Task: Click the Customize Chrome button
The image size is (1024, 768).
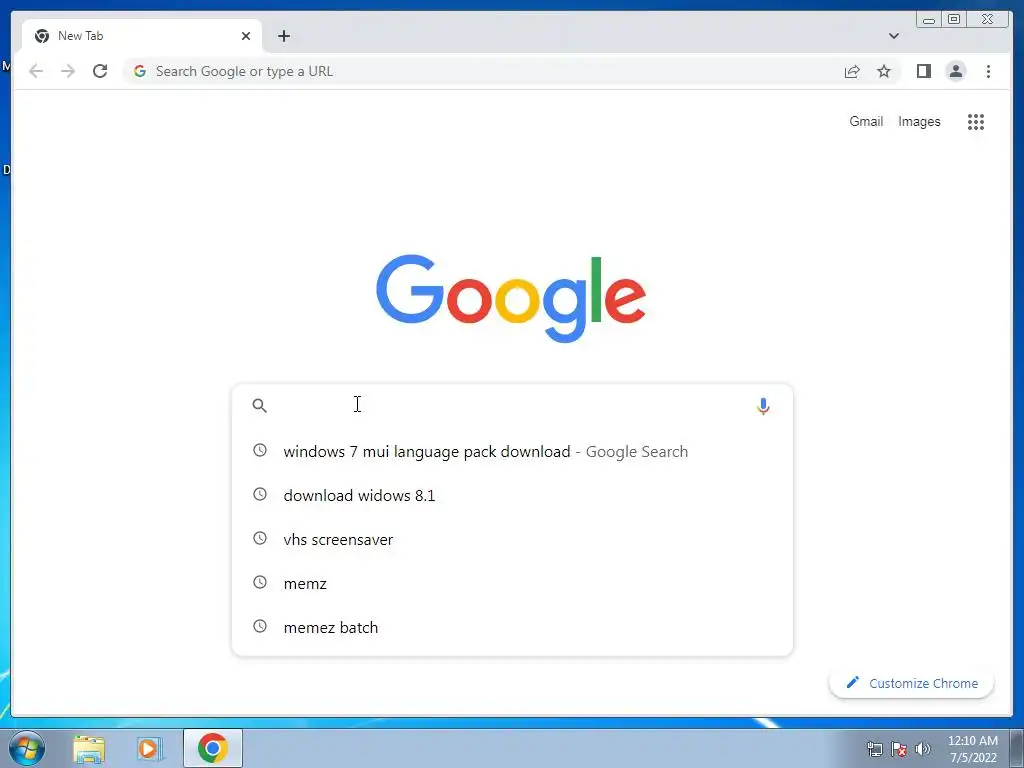Action: coord(912,683)
